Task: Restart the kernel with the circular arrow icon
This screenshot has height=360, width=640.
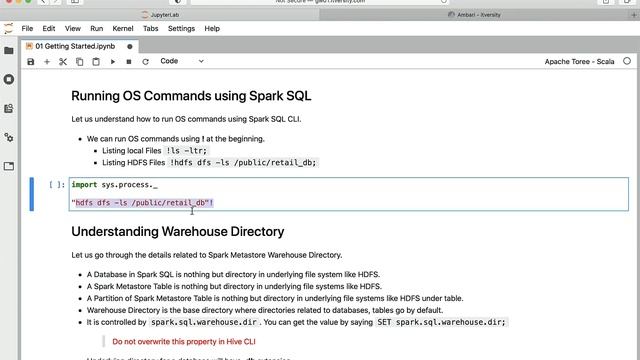Action: pyautogui.click(x=145, y=62)
